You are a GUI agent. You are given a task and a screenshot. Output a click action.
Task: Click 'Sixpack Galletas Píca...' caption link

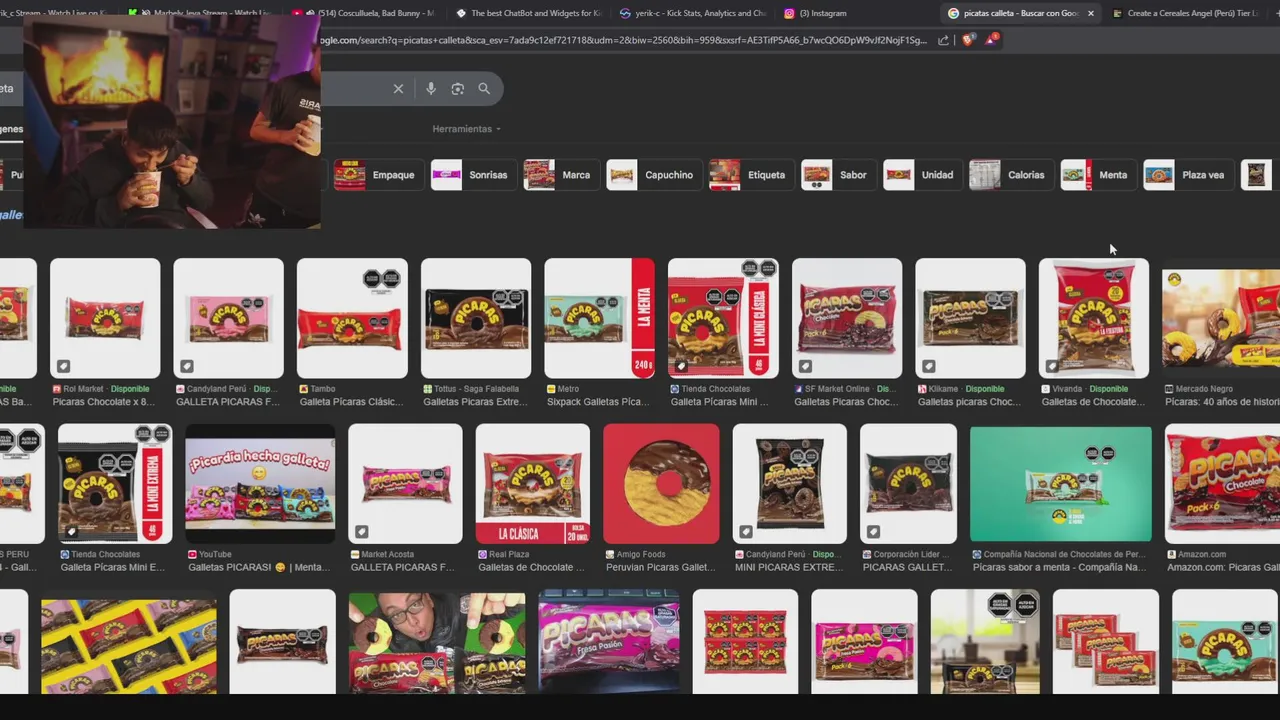[x=599, y=402]
